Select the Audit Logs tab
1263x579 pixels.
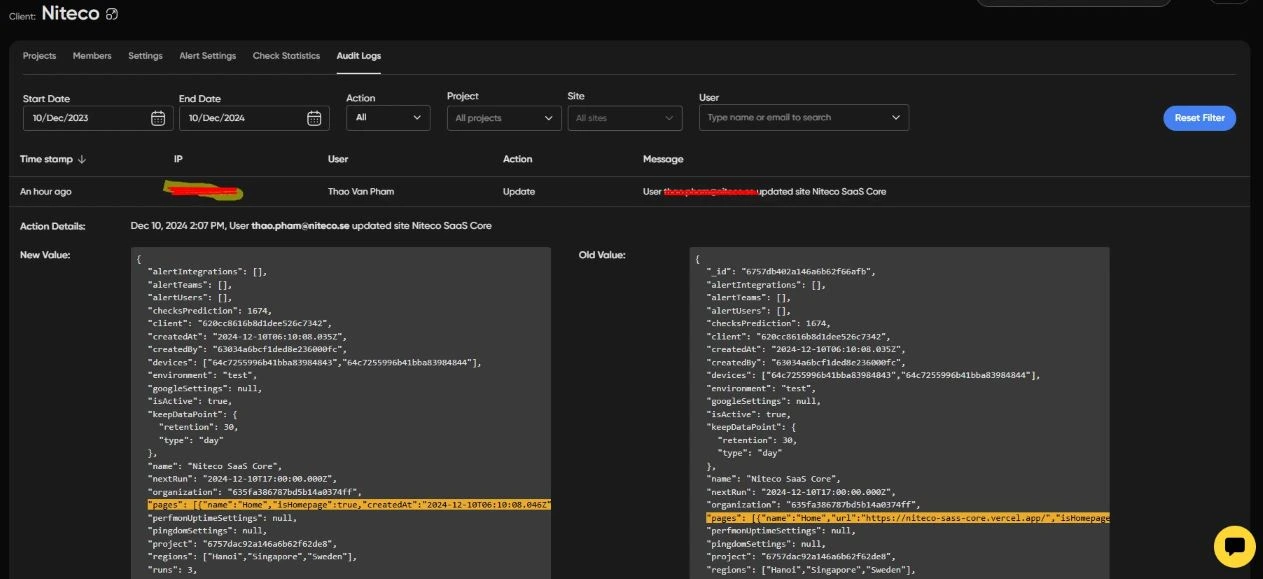[358, 56]
